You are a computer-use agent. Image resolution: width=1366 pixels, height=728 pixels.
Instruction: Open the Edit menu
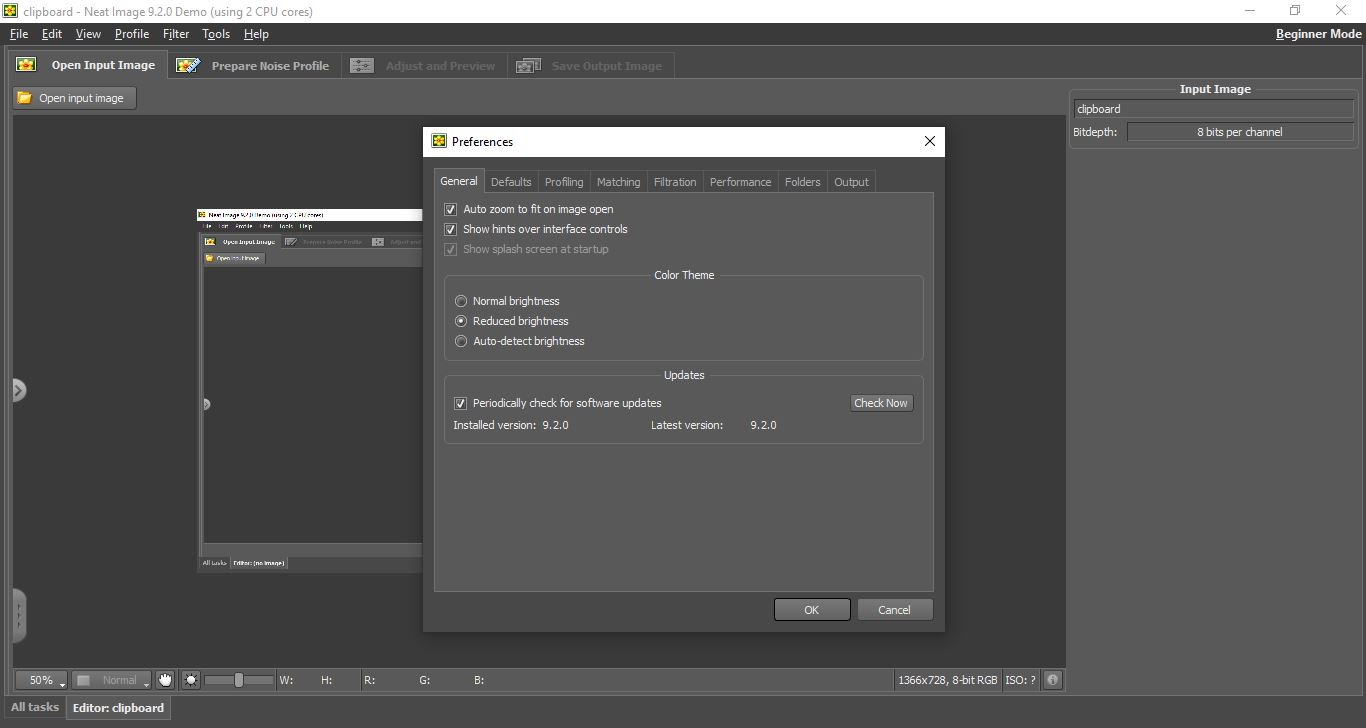pyautogui.click(x=52, y=33)
